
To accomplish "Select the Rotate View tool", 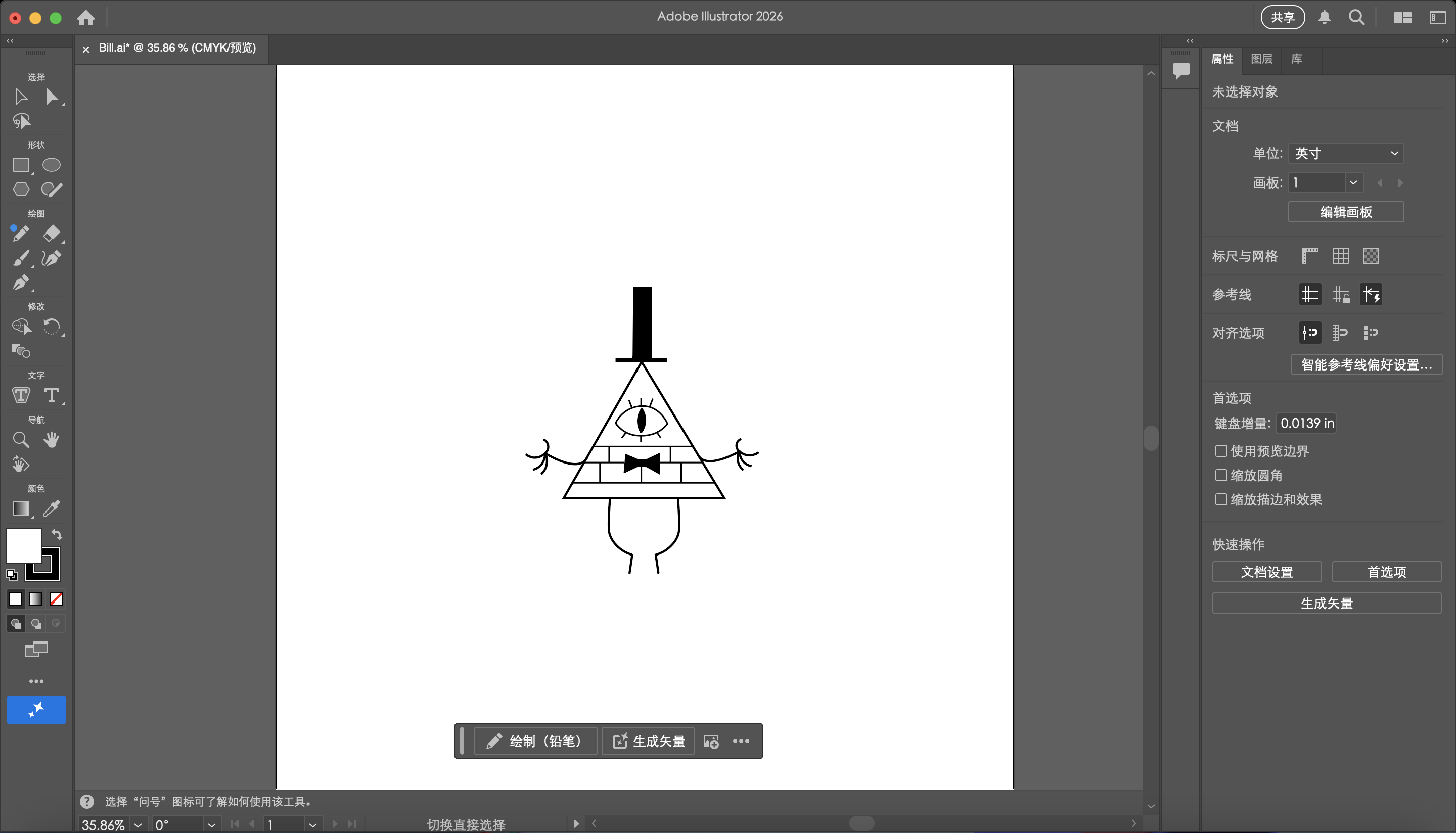I will (20, 464).
